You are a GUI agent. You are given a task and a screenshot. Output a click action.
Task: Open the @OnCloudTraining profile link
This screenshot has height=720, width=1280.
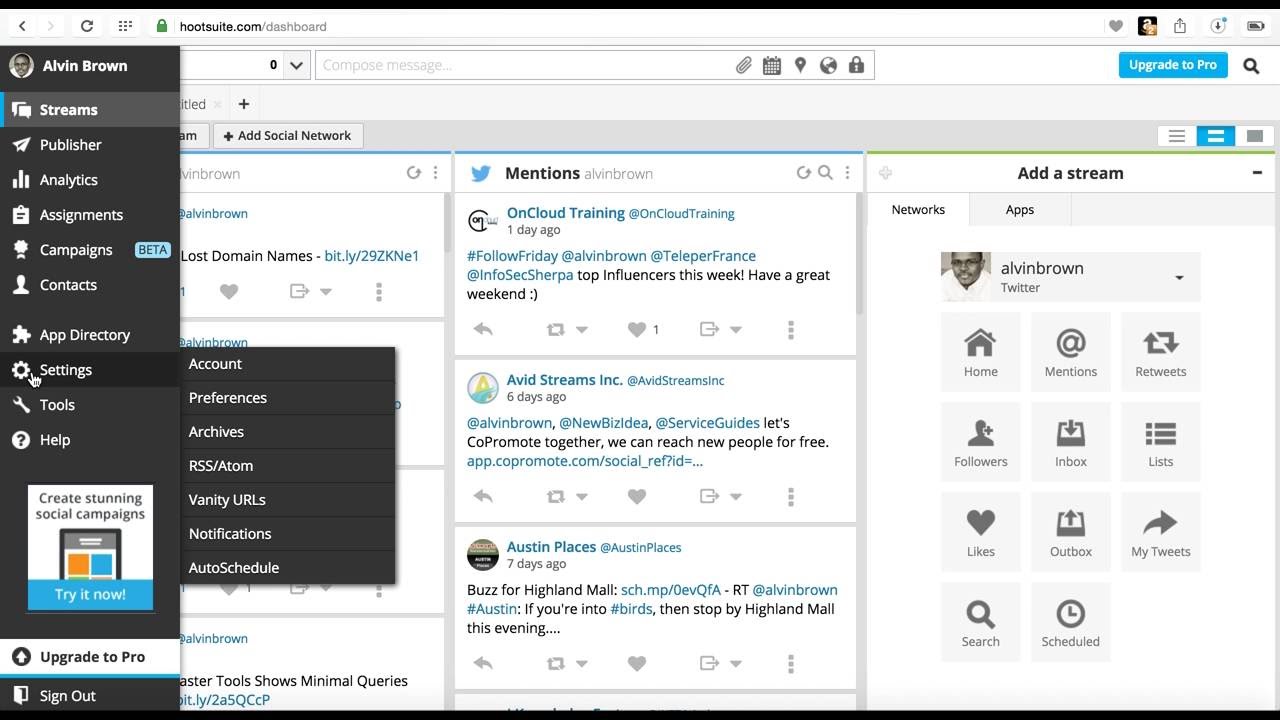coord(681,213)
